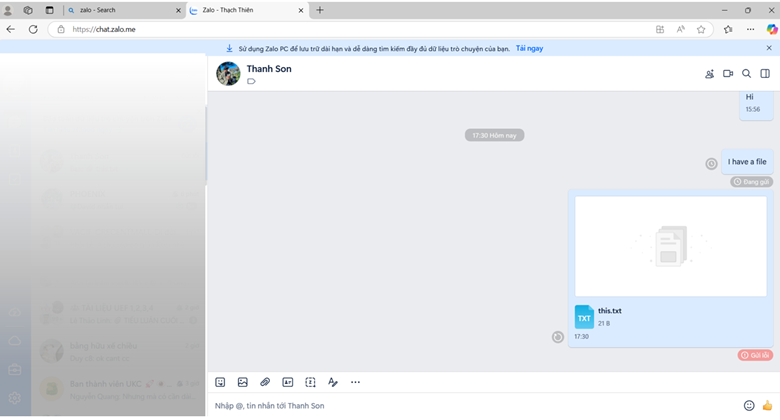Open the screenshot capture tool

(x=310, y=382)
